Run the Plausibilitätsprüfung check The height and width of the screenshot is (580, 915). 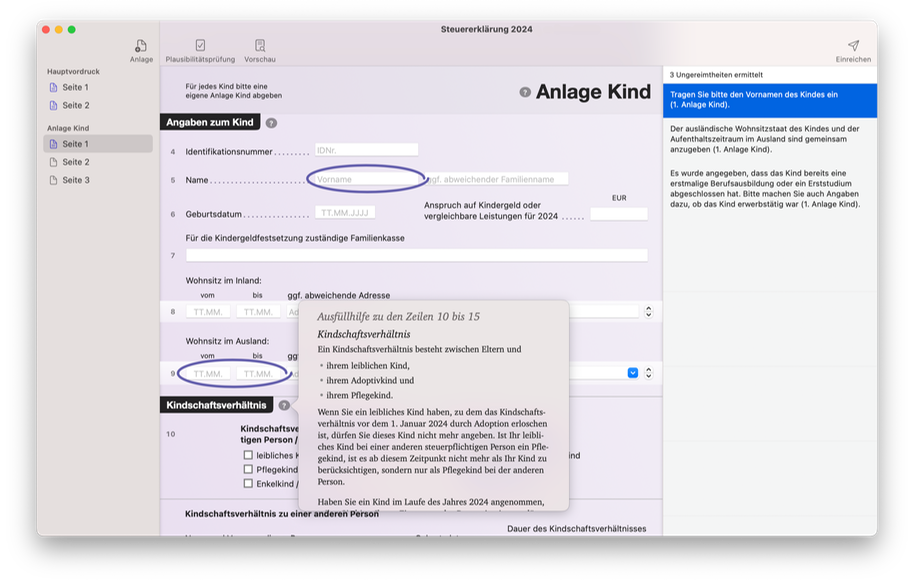pyautogui.click(x=200, y=46)
